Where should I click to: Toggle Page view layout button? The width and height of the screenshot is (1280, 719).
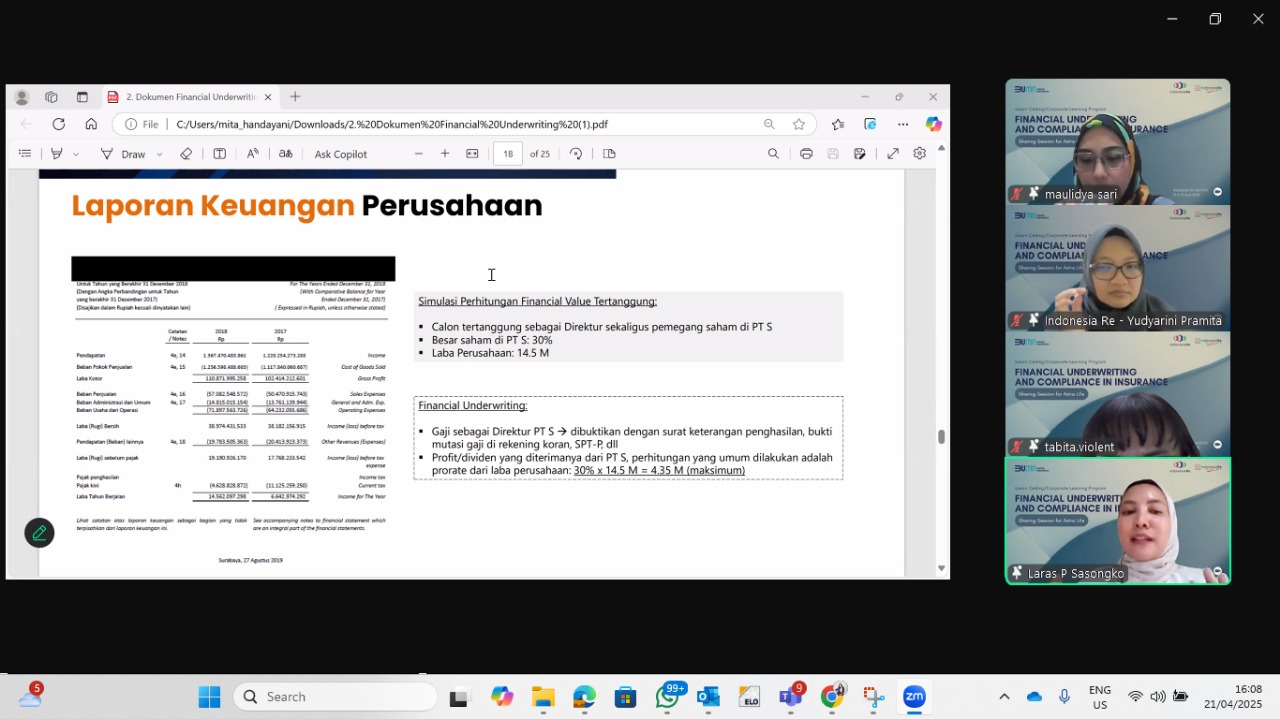pyautogui.click(x=609, y=154)
